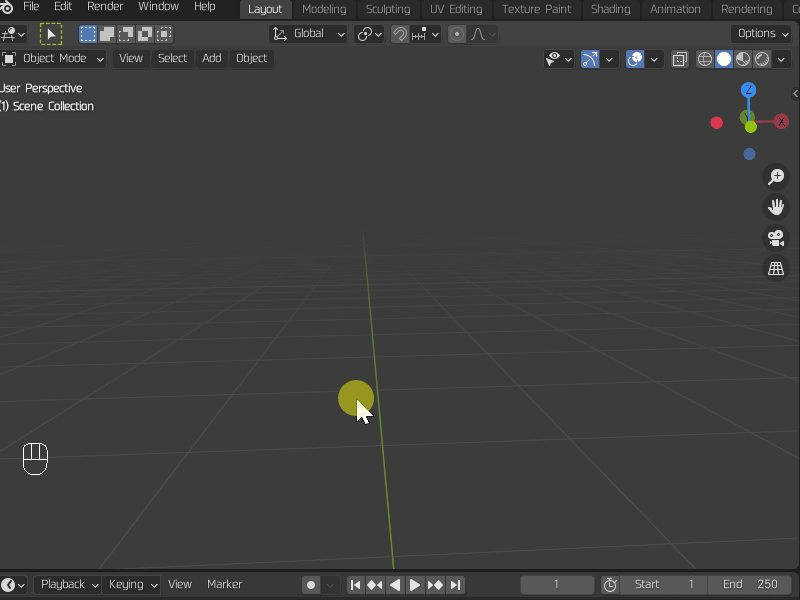
Task: Switch to the Texture Paint workspace tab
Action: coord(536,9)
